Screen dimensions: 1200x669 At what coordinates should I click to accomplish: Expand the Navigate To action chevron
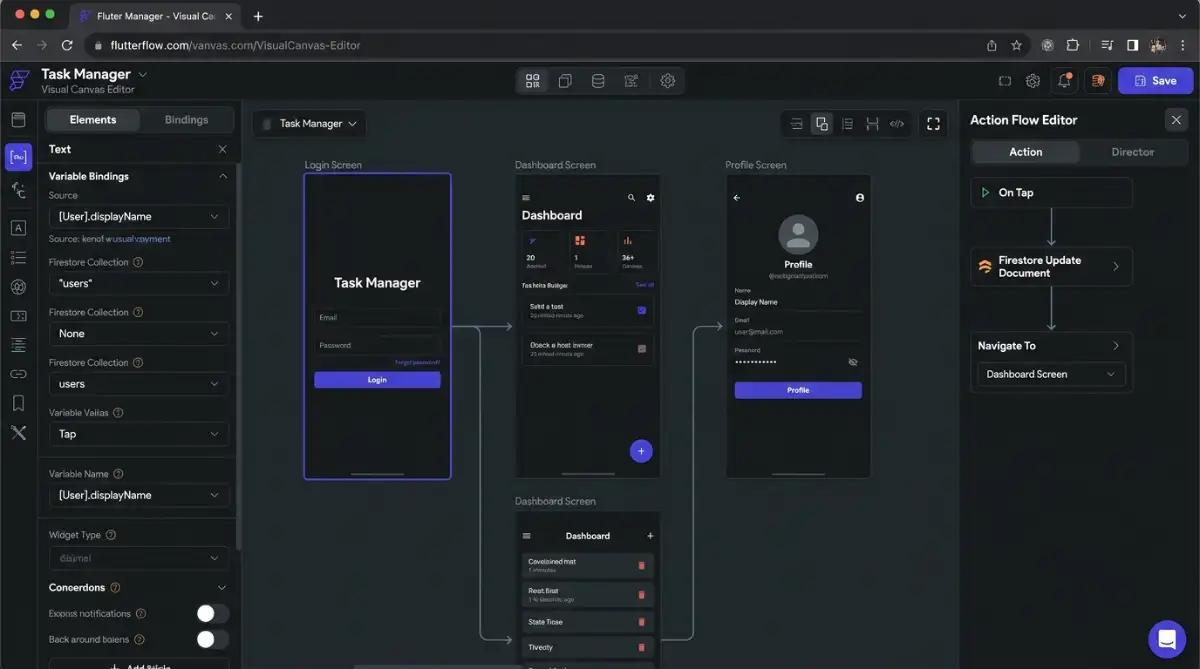click(1116, 346)
